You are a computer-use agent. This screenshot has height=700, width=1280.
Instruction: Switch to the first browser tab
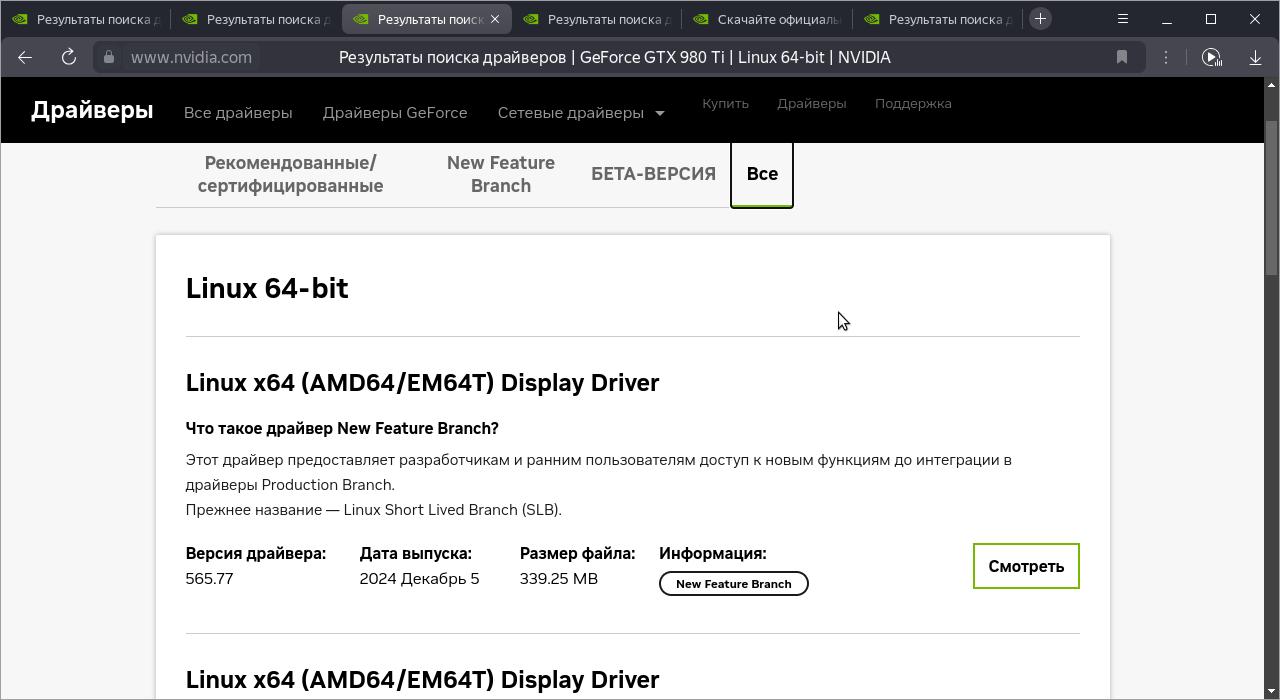85,19
